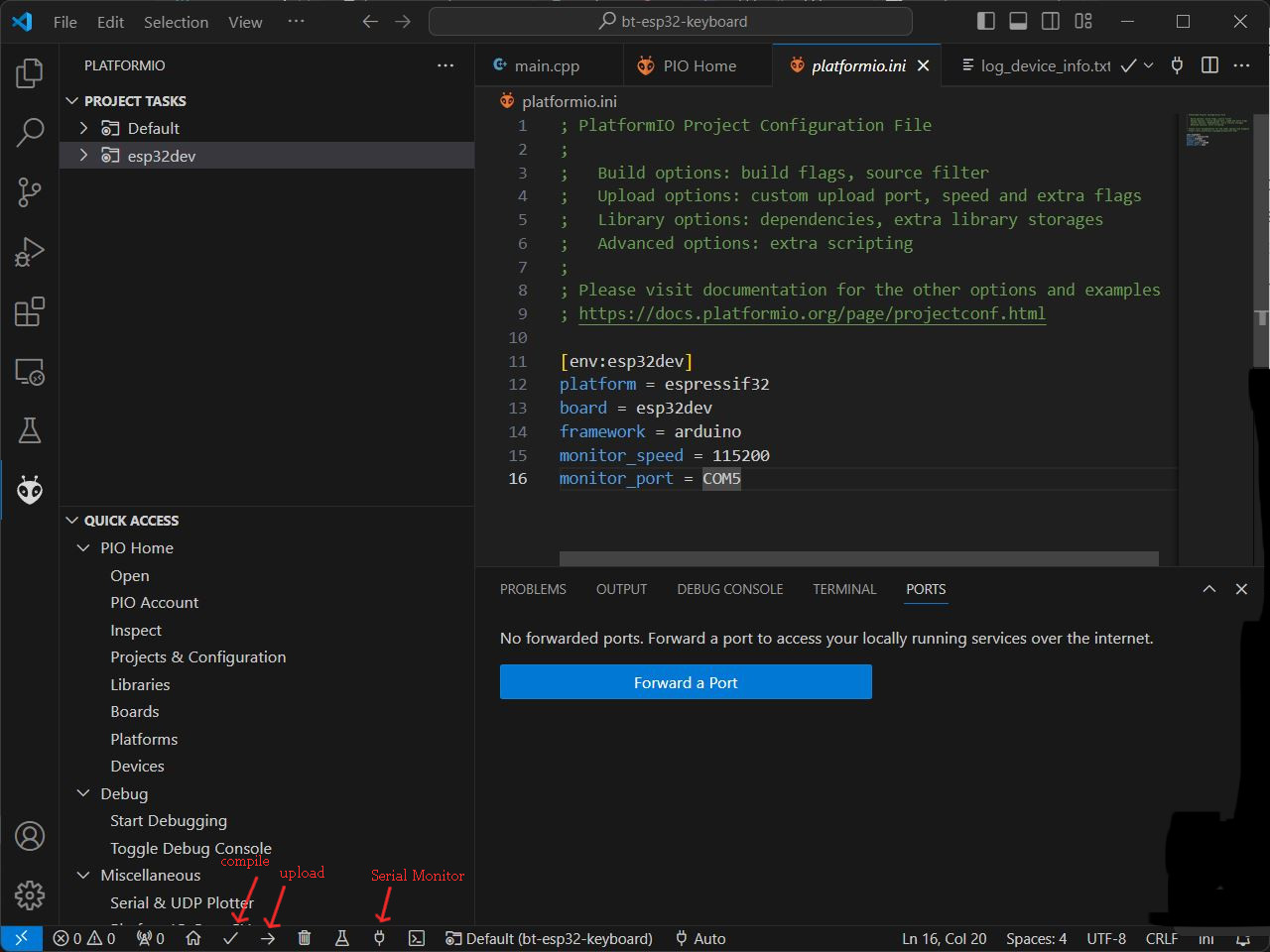Click the PlatformIO Upload arrow in status bar
The width and height of the screenshot is (1270, 952).
(x=268, y=938)
